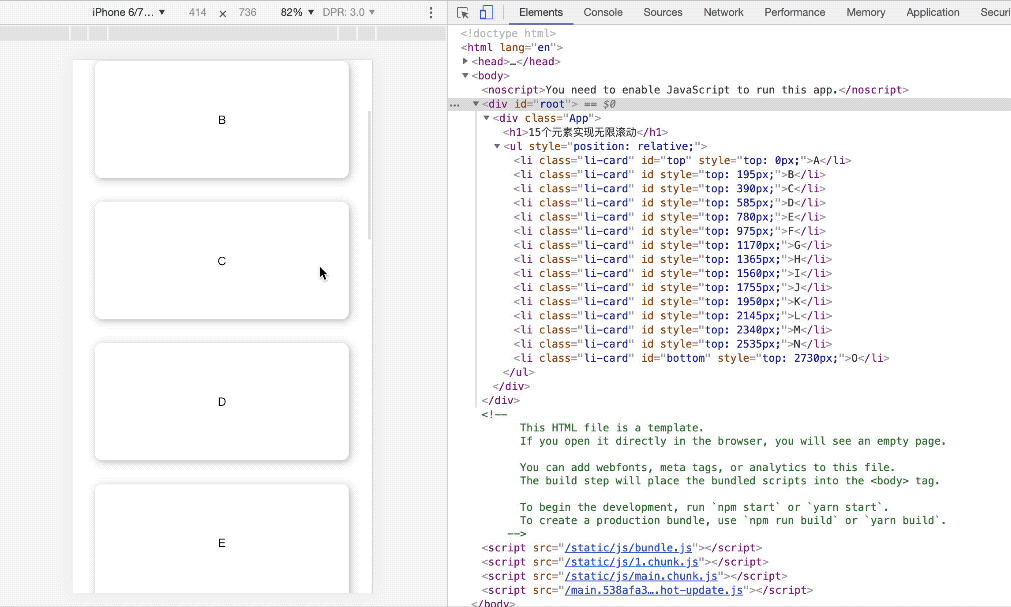Select the doctype html line
The height and width of the screenshot is (607, 1011).
click(x=508, y=33)
